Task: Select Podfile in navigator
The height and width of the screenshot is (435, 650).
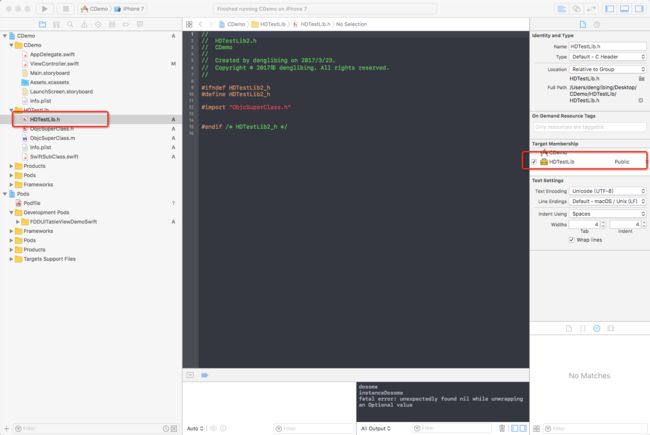Action: tap(32, 203)
